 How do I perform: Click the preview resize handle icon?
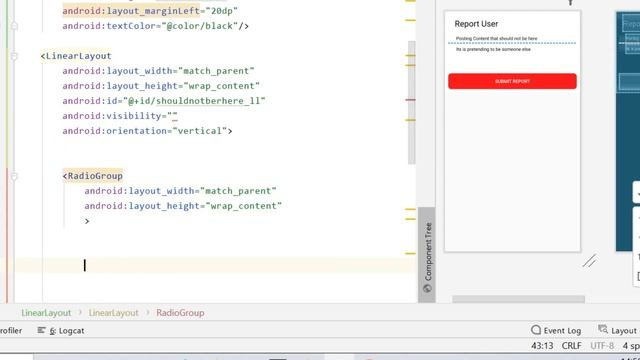590,261
